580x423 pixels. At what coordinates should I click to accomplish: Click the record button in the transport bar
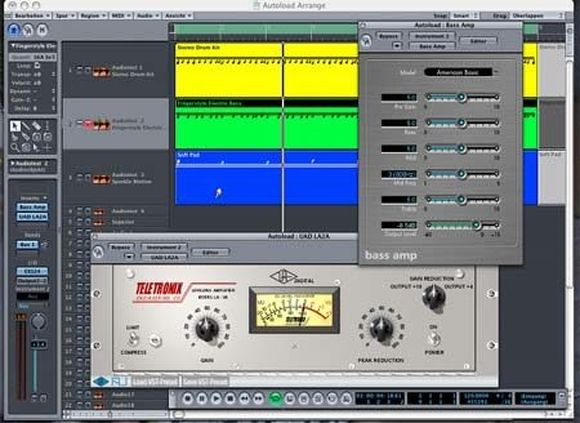point(188,399)
